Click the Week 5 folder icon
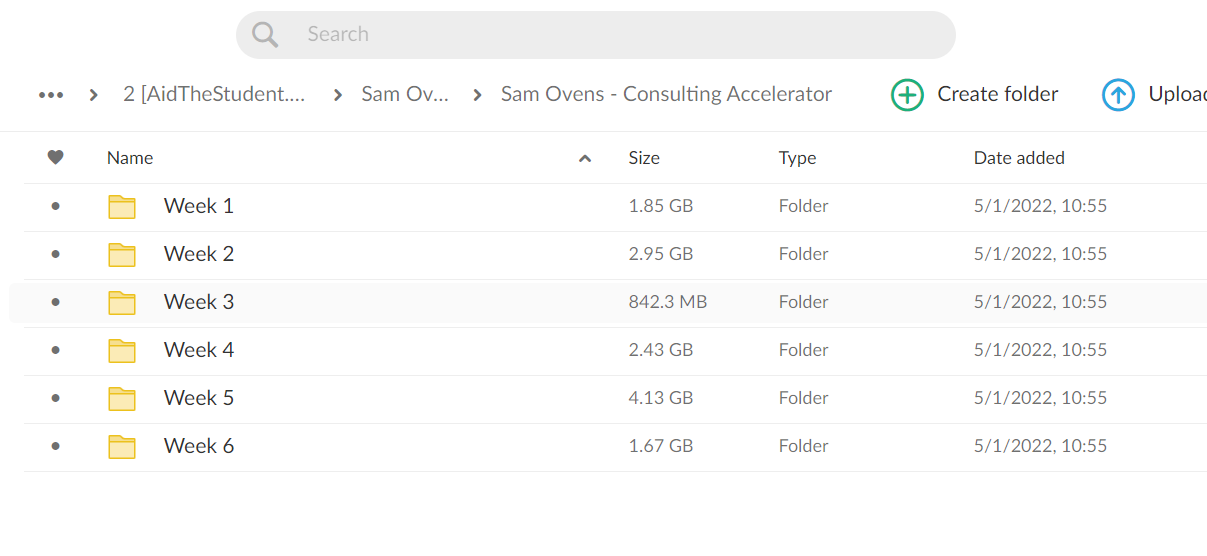Viewport: 1207px width, 556px height. [122, 399]
